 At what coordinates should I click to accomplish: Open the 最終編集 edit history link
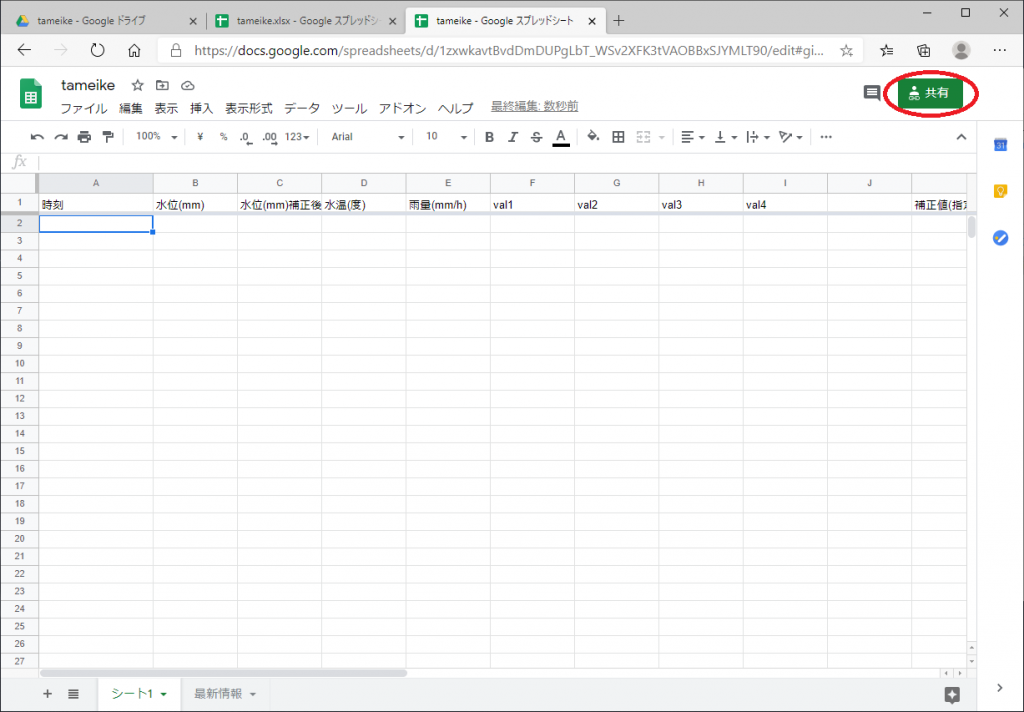tap(534, 107)
